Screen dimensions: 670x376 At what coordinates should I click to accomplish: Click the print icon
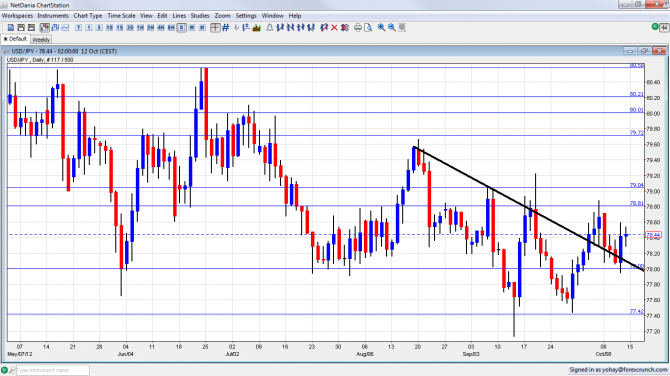[358, 27]
